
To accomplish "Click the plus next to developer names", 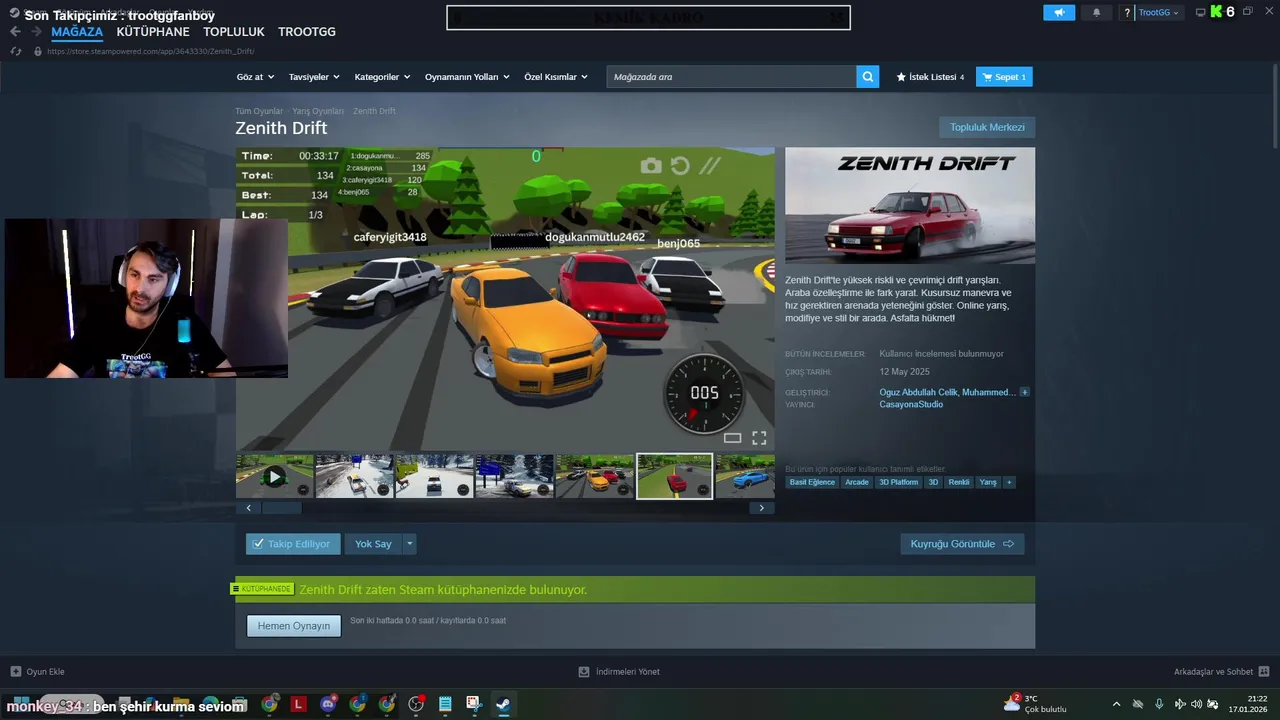I will 1024,392.
